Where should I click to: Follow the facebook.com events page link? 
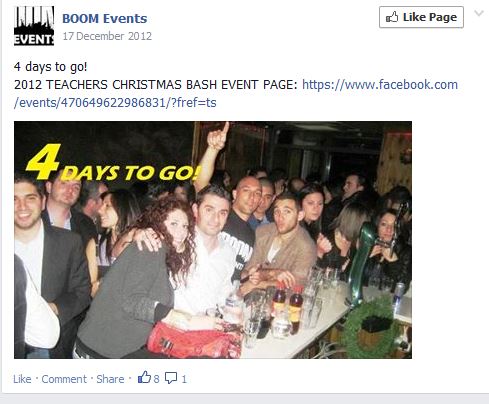pos(380,85)
